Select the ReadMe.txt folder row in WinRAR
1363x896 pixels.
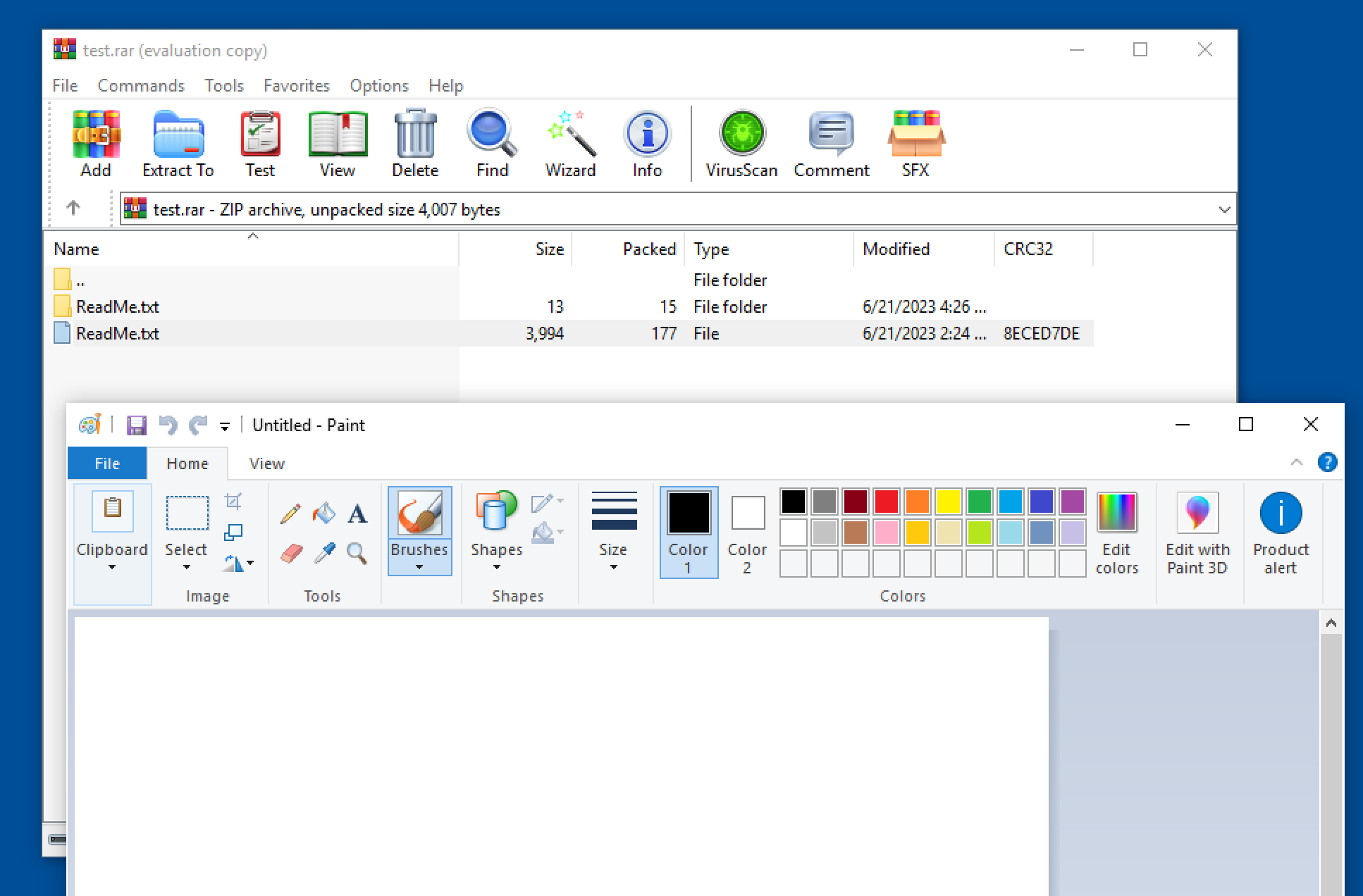point(572,306)
